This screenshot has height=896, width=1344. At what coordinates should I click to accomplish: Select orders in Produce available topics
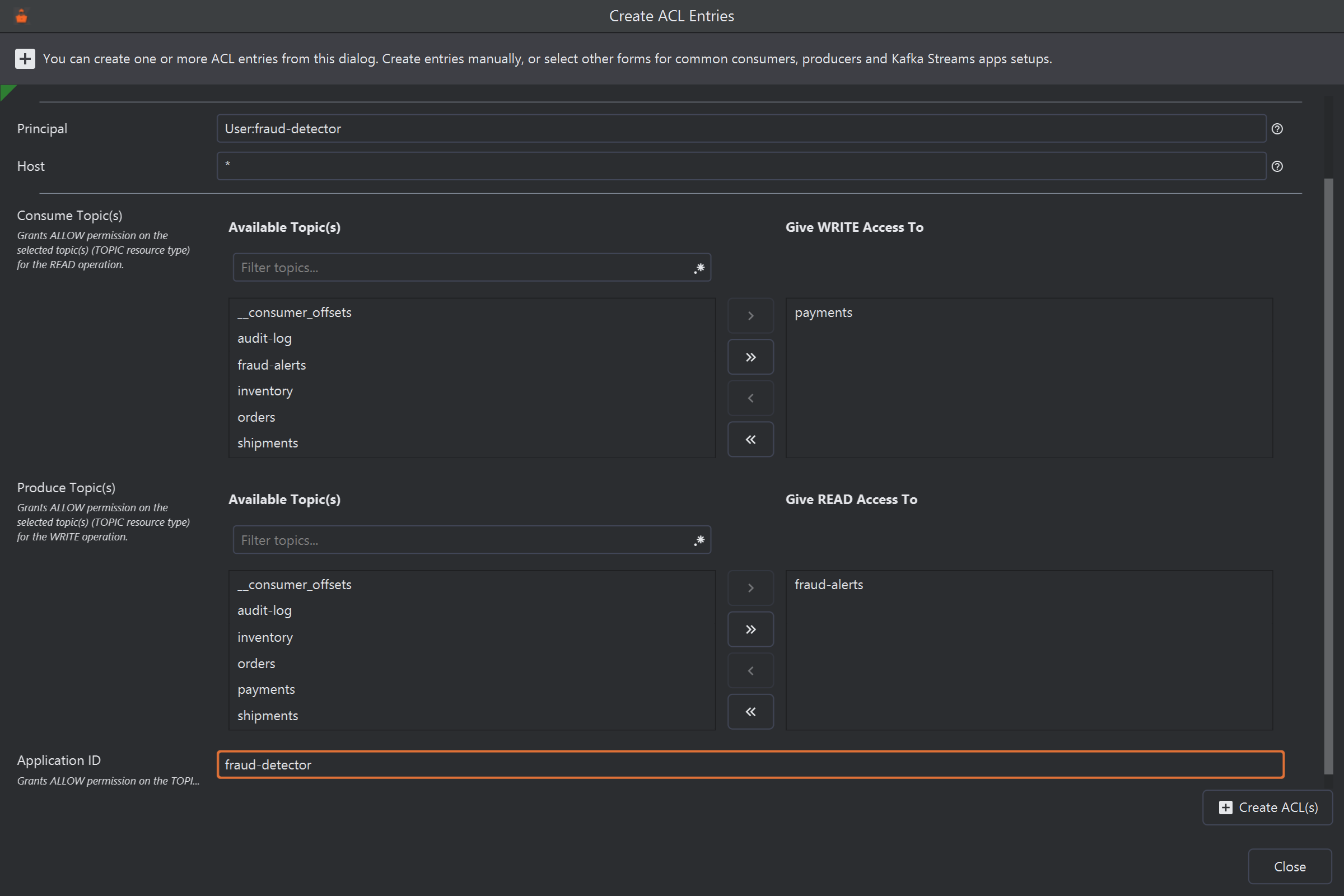[x=472, y=664]
